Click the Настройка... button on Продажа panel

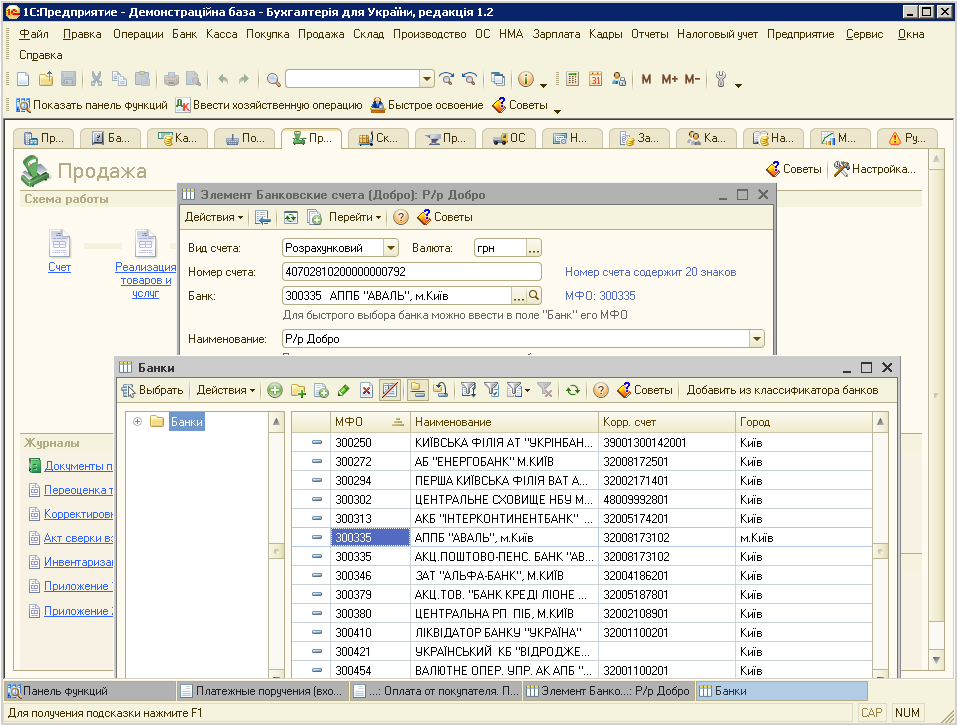pos(875,169)
